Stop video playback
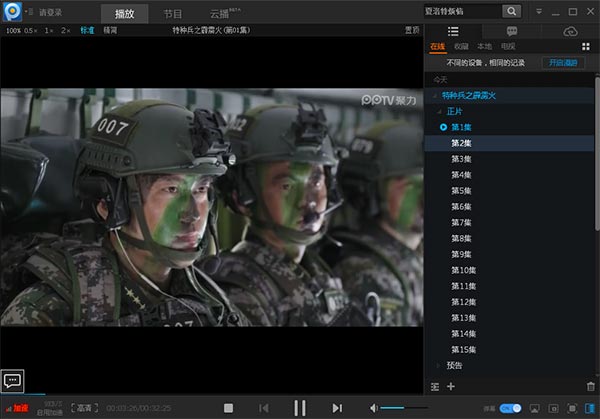The image size is (600, 419). (228, 408)
